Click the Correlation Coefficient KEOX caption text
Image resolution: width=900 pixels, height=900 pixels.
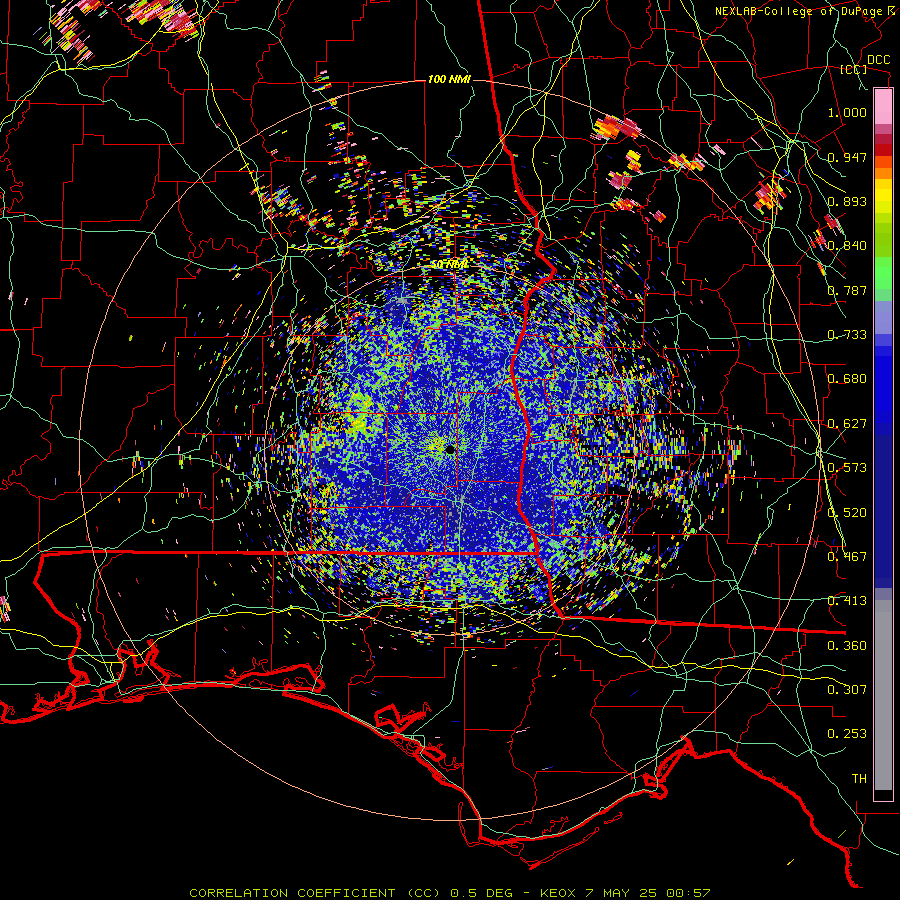pyautogui.click(x=450, y=893)
